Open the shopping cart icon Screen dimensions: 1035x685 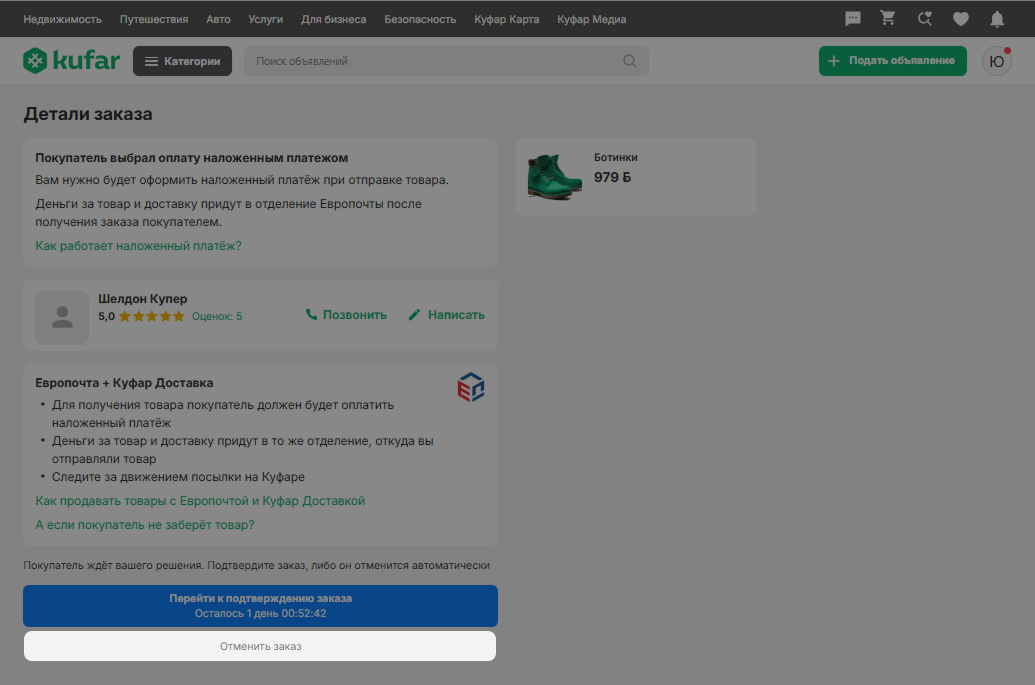point(888,18)
